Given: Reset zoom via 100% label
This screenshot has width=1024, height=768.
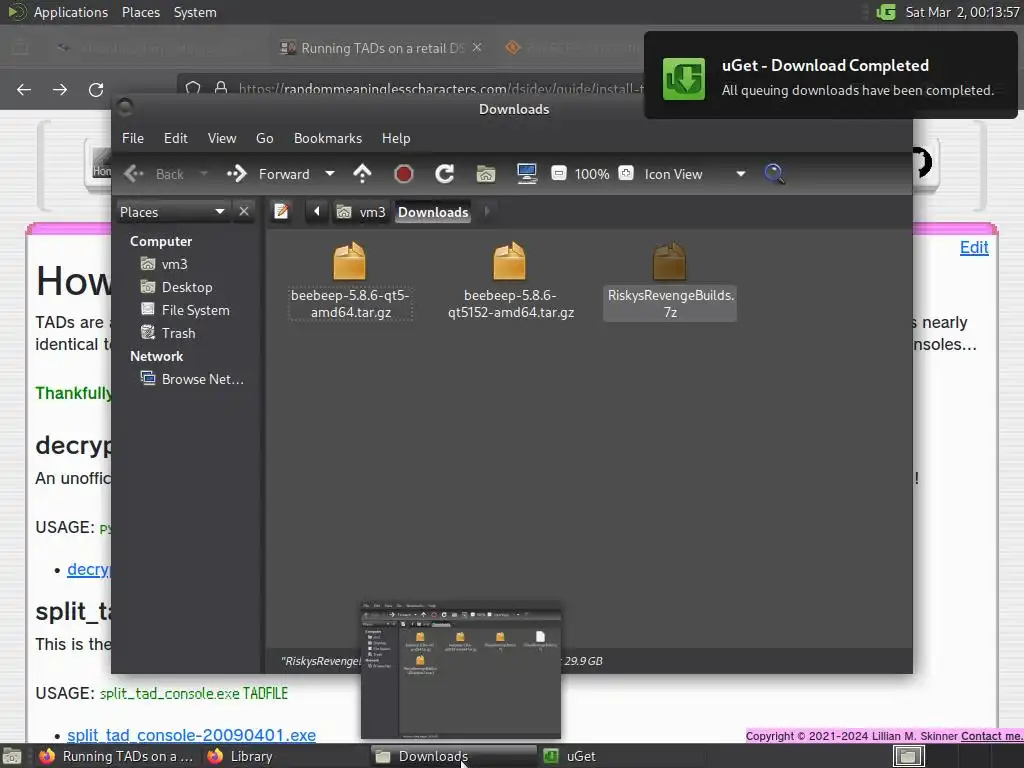Looking at the screenshot, I should (592, 174).
